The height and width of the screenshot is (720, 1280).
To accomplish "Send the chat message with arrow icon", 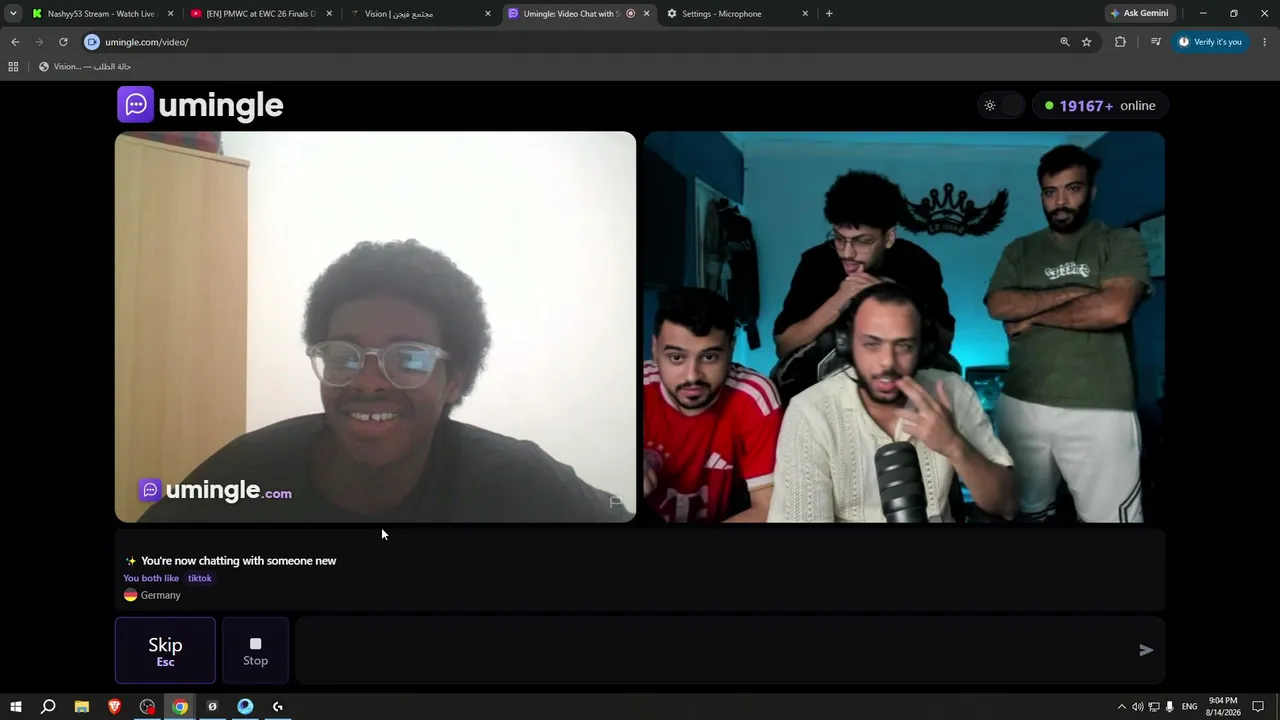I will click(1146, 650).
